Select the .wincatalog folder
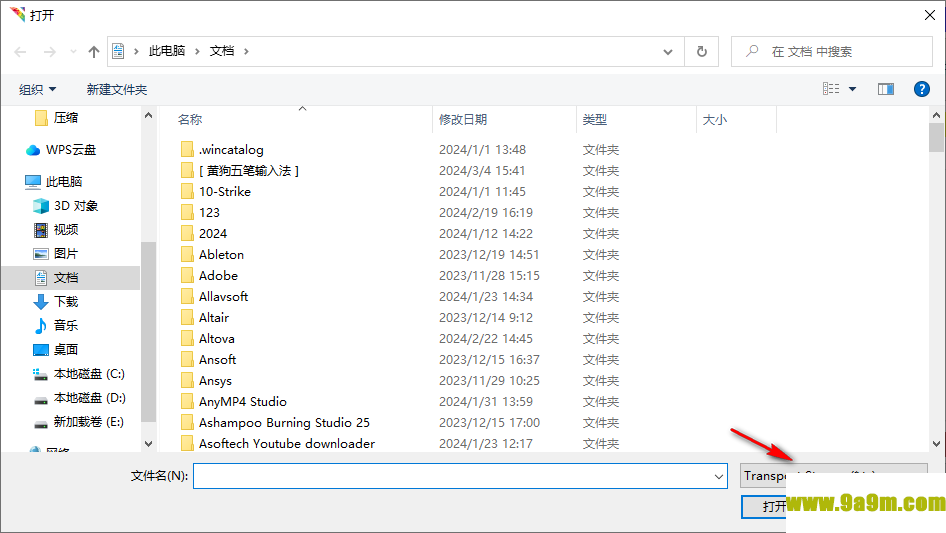 [231, 150]
